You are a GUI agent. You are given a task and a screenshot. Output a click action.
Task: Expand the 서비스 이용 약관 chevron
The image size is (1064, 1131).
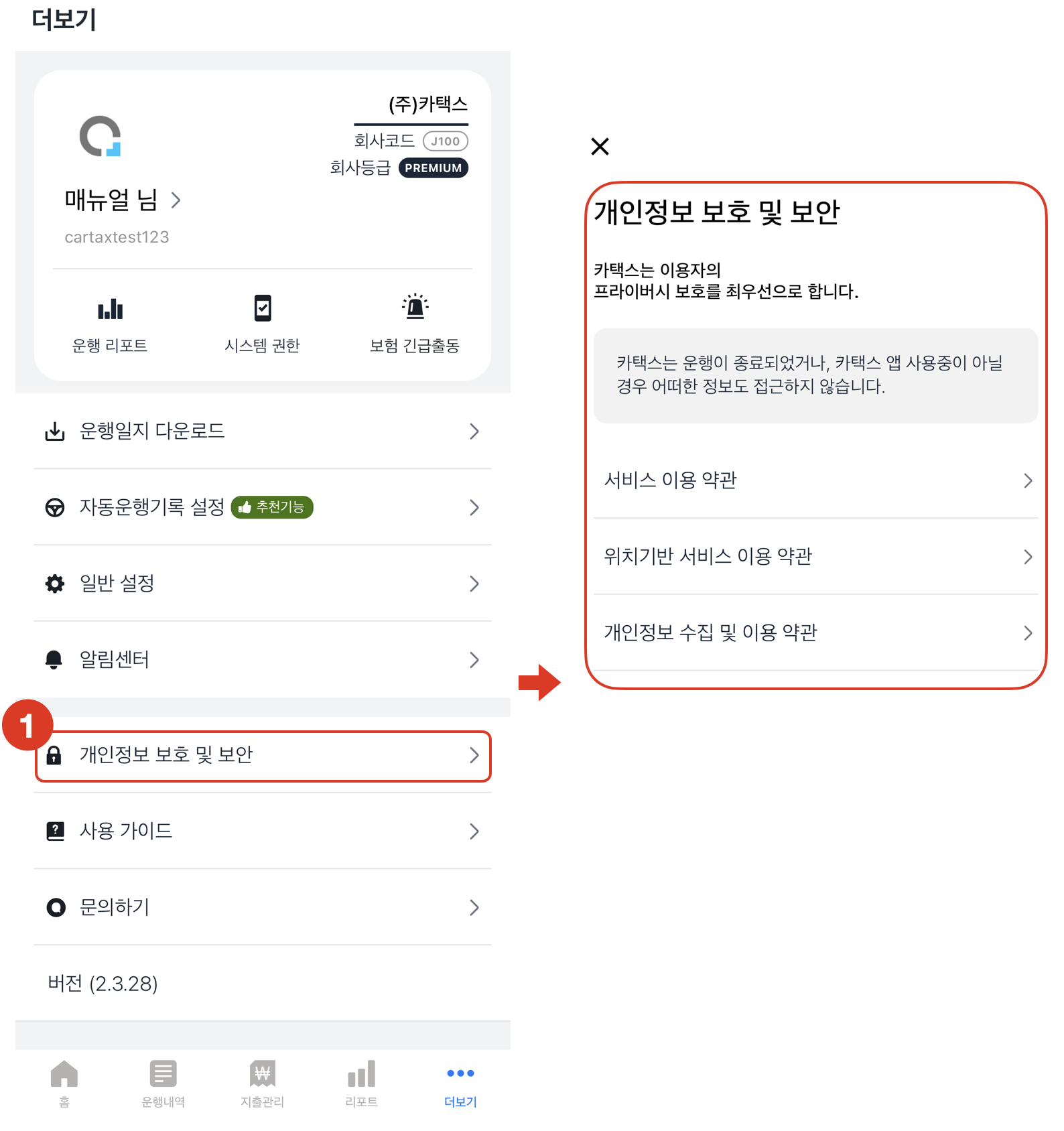pyautogui.click(x=1028, y=480)
